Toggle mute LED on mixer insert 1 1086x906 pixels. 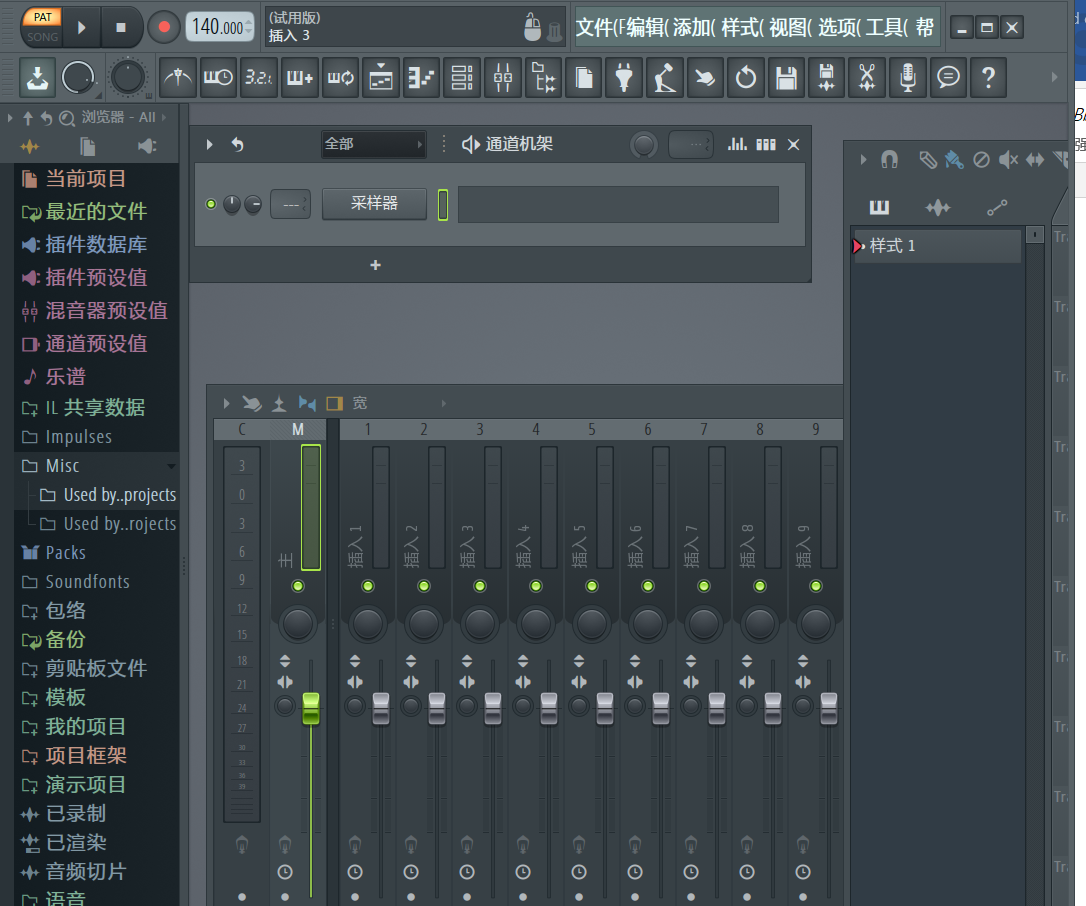[368, 586]
